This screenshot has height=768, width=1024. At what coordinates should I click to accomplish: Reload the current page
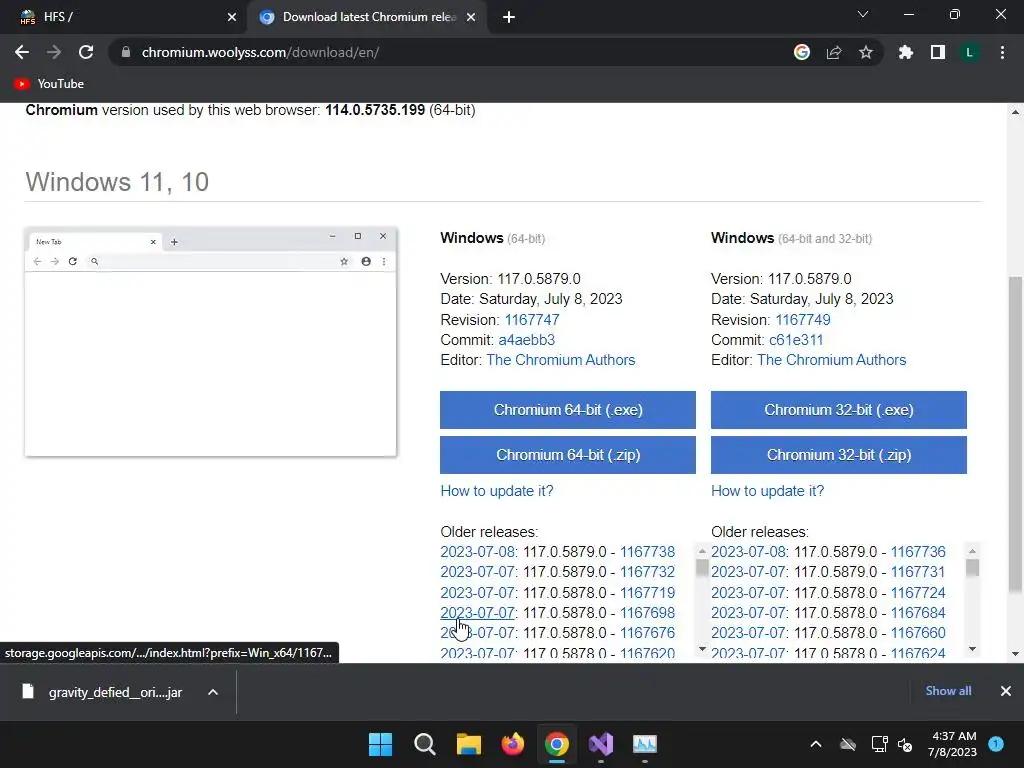(86, 52)
